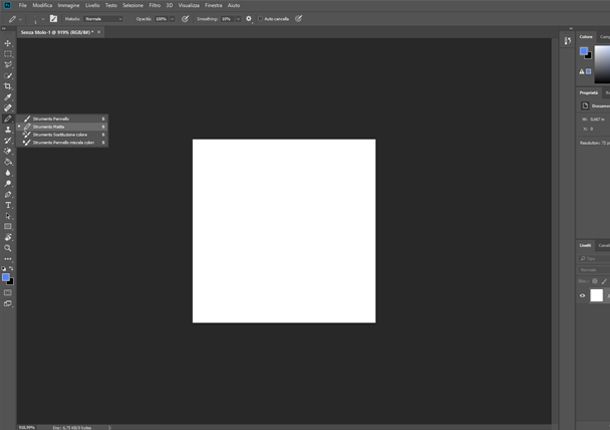610x430 pixels.
Task: Select the Type tool
Action: pos(8,205)
